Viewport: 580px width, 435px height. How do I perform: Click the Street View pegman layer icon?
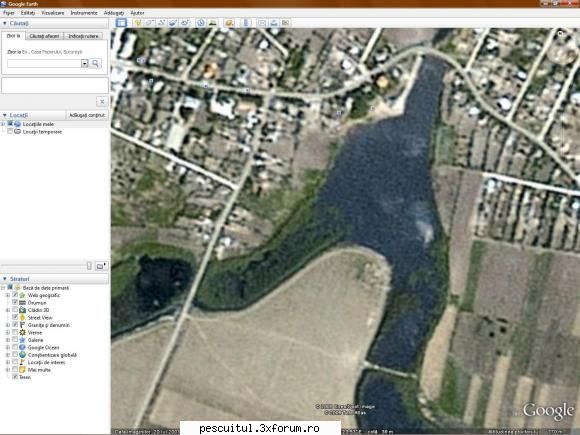point(22,317)
